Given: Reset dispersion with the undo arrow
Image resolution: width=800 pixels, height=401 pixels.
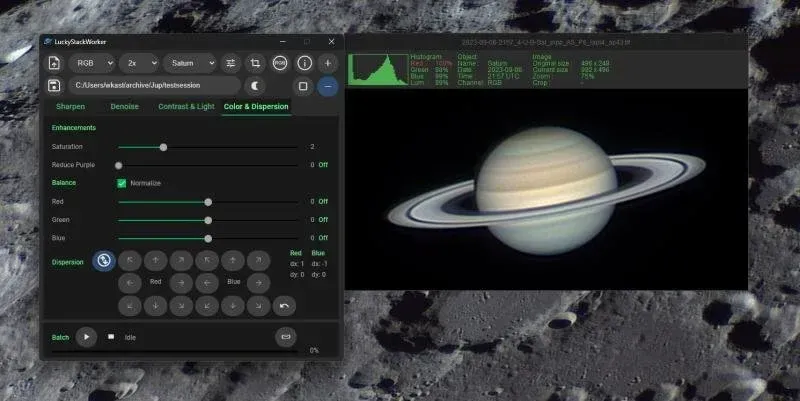Looking at the screenshot, I should [x=284, y=306].
